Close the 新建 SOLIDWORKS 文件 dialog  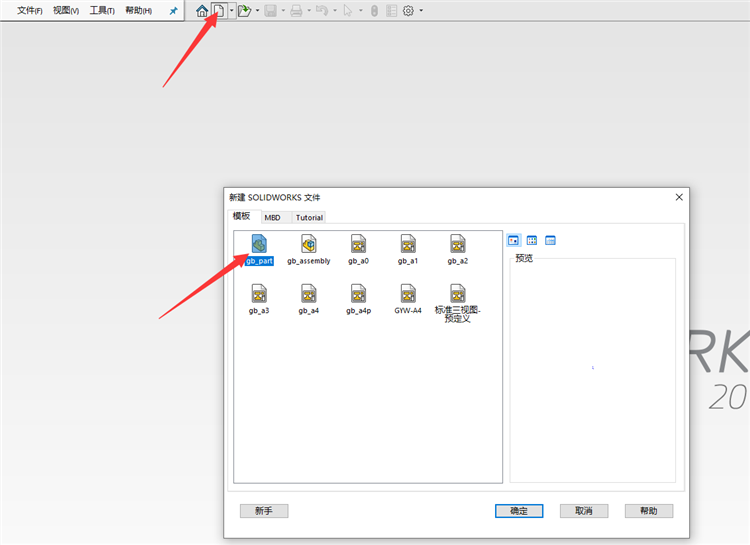pyautogui.click(x=679, y=197)
